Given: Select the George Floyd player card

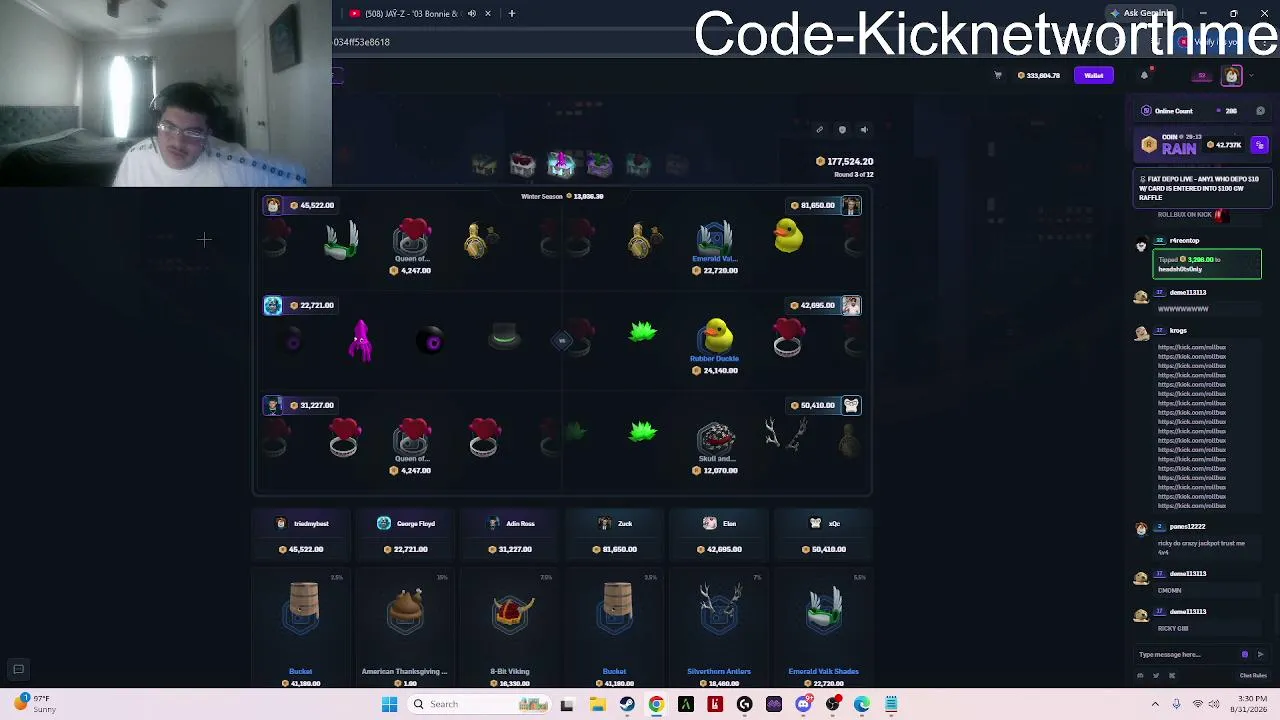Looking at the screenshot, I should [x=407, y=536].
